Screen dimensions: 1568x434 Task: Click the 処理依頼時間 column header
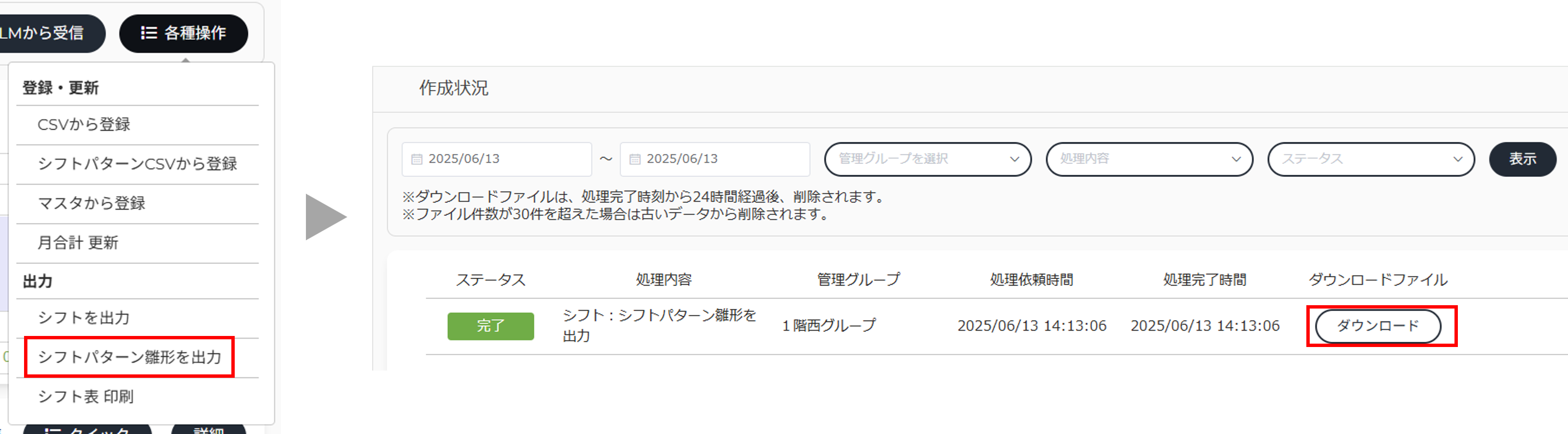pos(1032,280)
